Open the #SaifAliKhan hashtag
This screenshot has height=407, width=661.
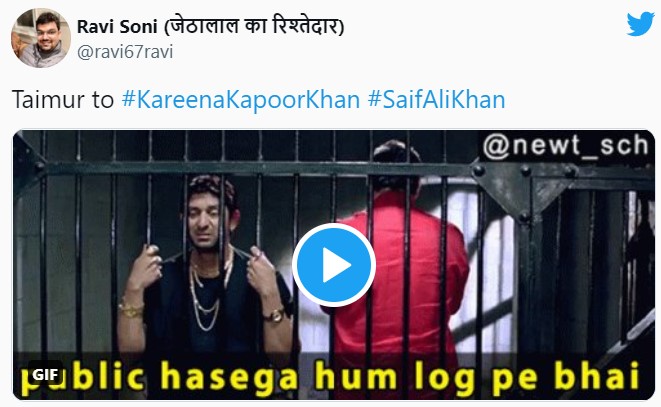click(436, 100)
